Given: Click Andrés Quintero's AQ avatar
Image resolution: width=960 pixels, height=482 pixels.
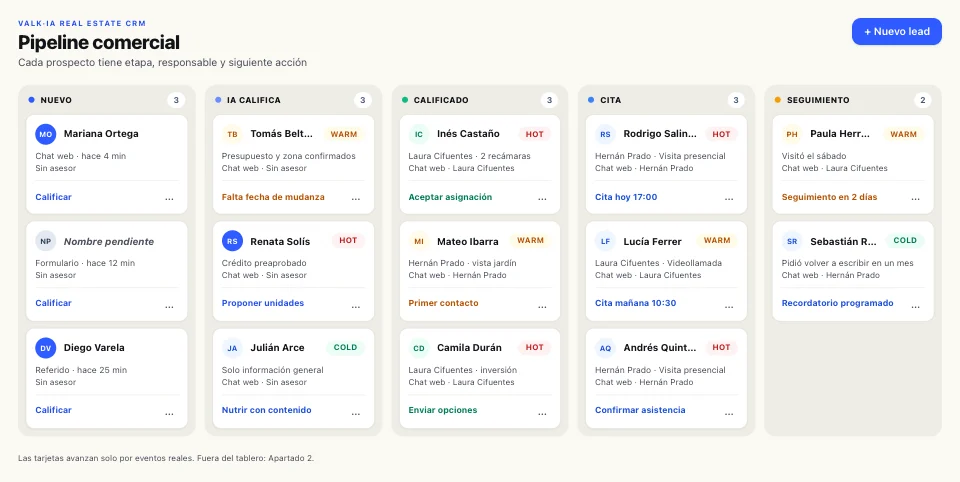Looking at the screenshot, I should coord(606,348).
